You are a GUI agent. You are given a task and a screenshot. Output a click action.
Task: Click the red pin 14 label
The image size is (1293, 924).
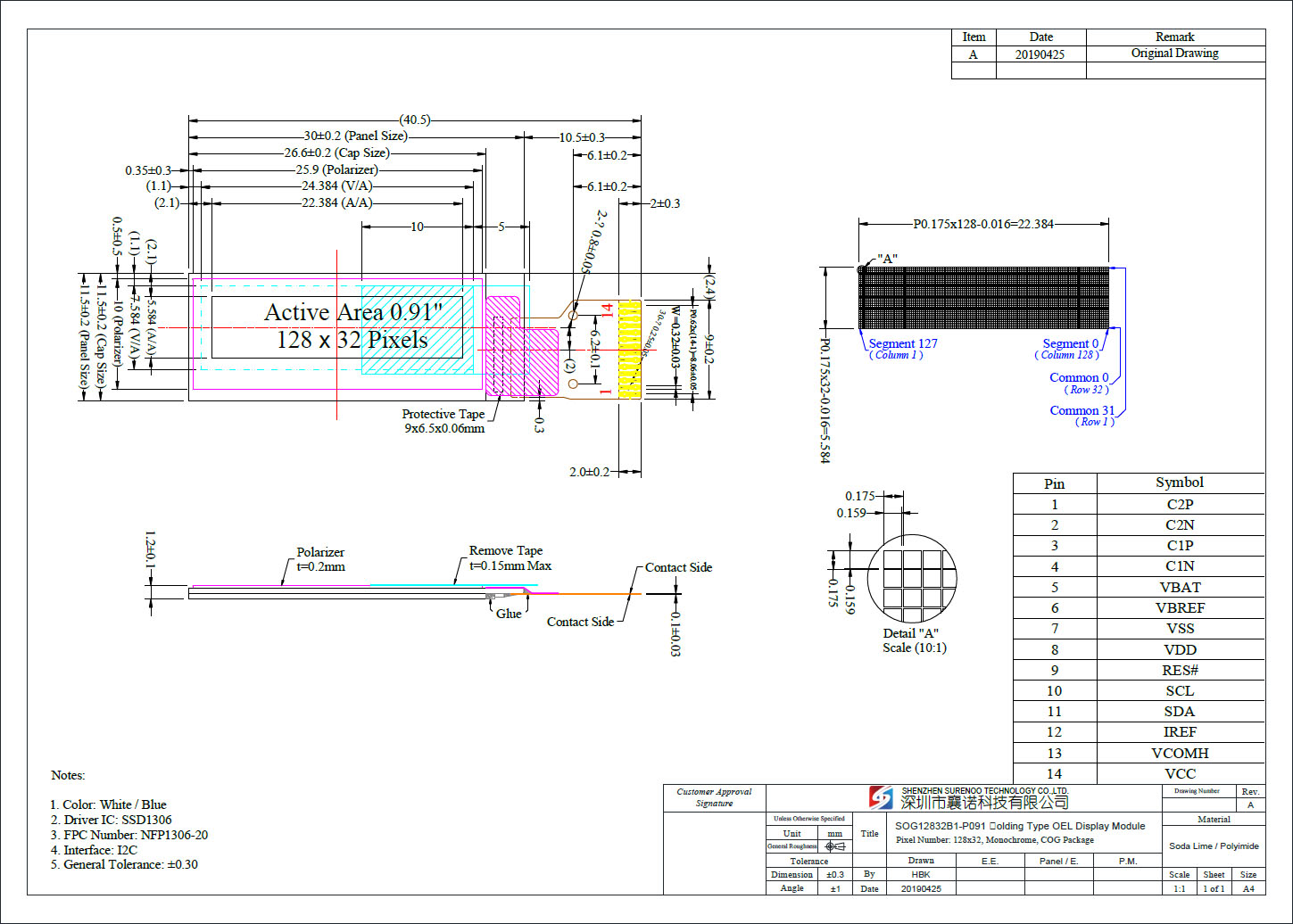pyautogui.click(x=607, y=310)
